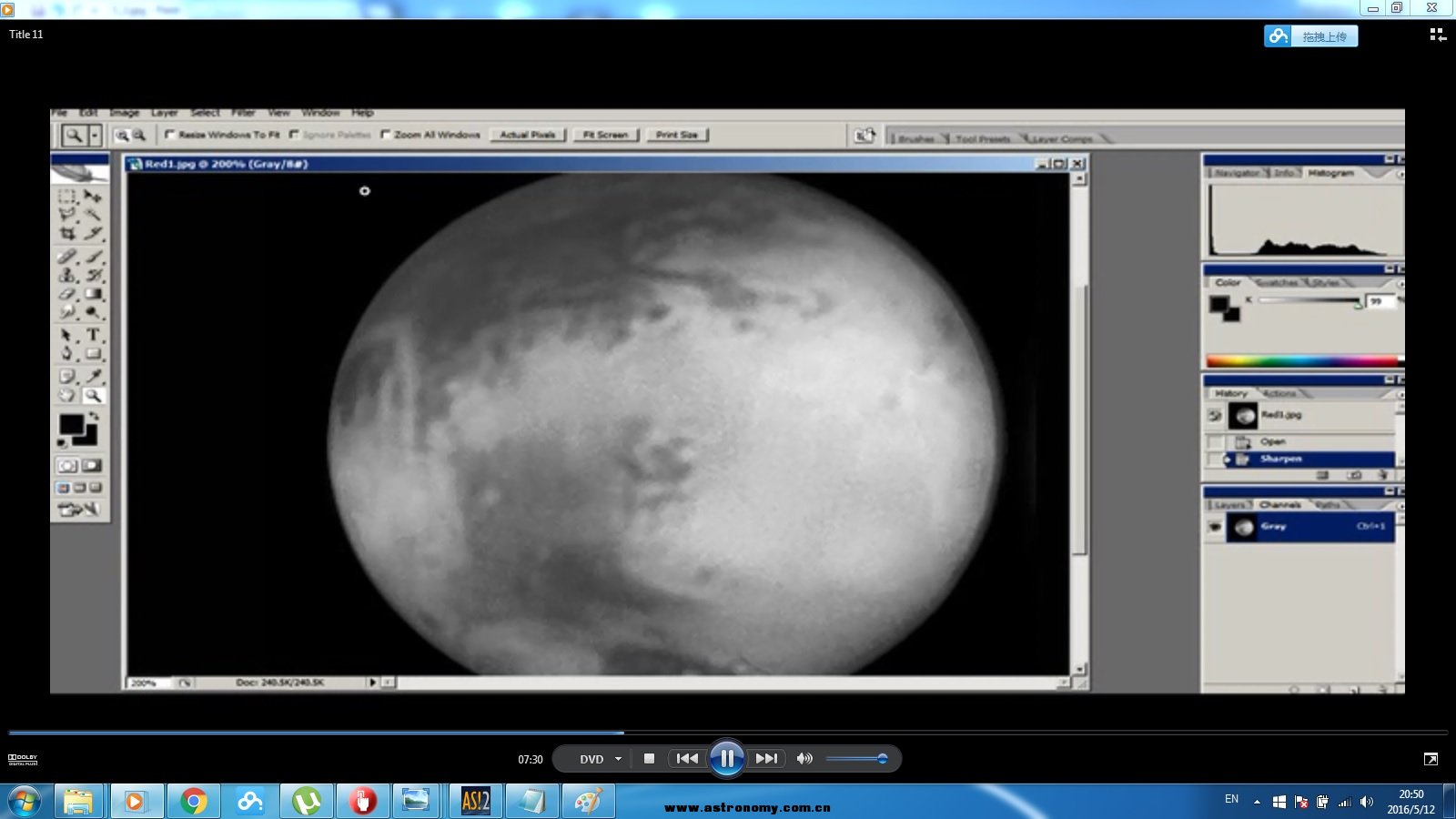
Task: Switch to standard screen mode
Action: click(x=64, y=488)
